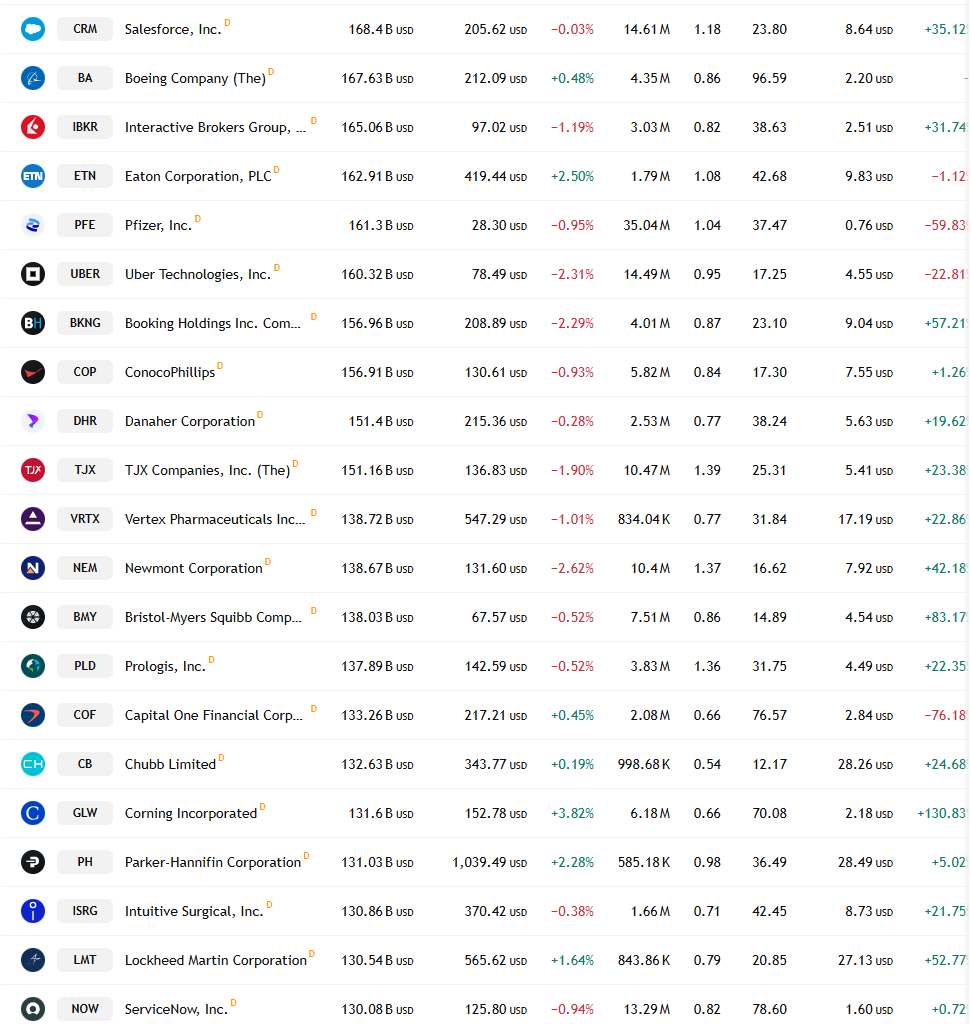The image size is (972, 1024).
Task: Open the CRM ticker symbol
Action: [85, 29]
